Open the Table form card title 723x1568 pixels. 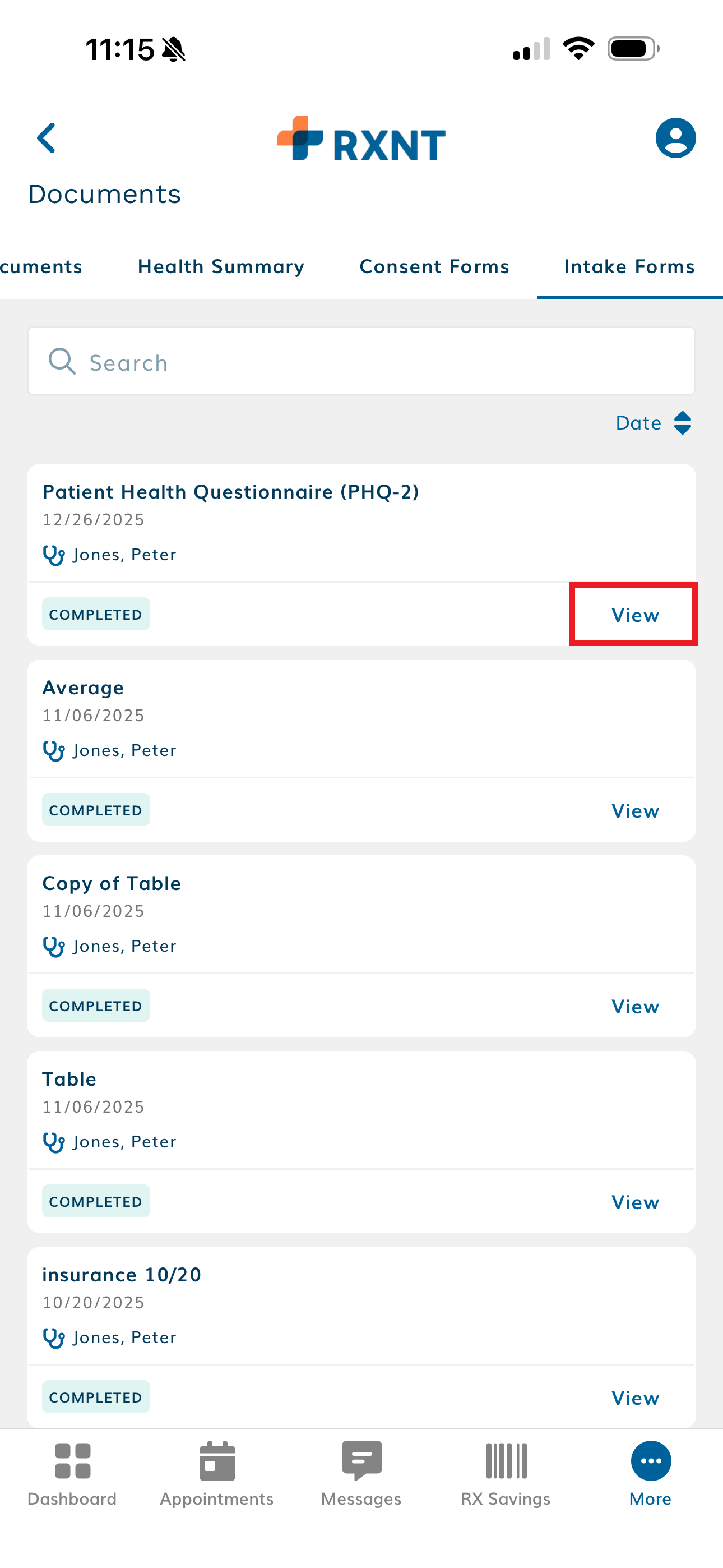pyautogui.click(x=69, y=1079)
